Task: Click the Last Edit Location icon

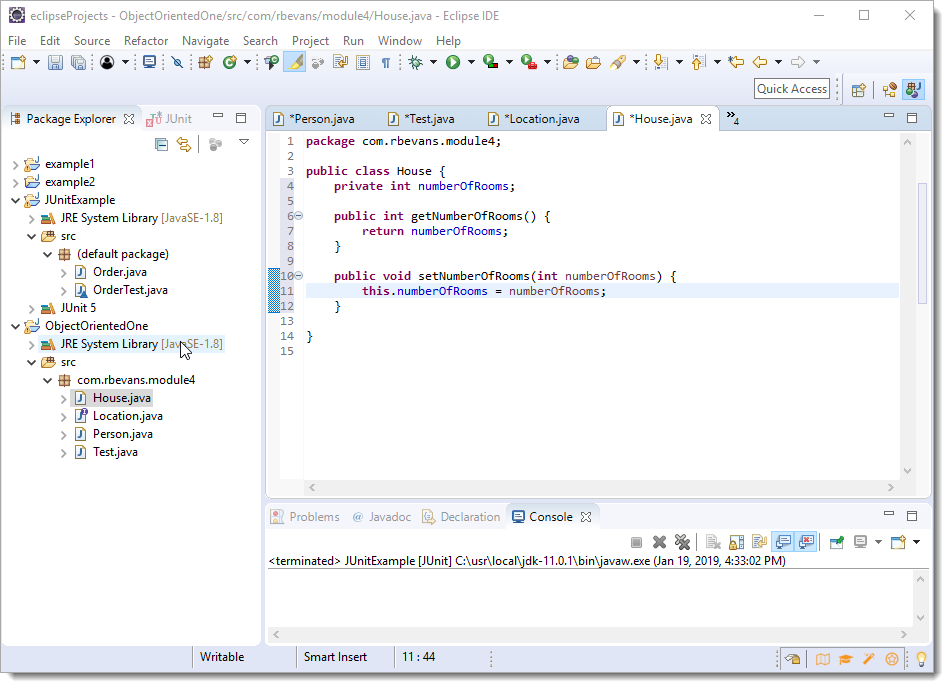Action: [736, 62]
